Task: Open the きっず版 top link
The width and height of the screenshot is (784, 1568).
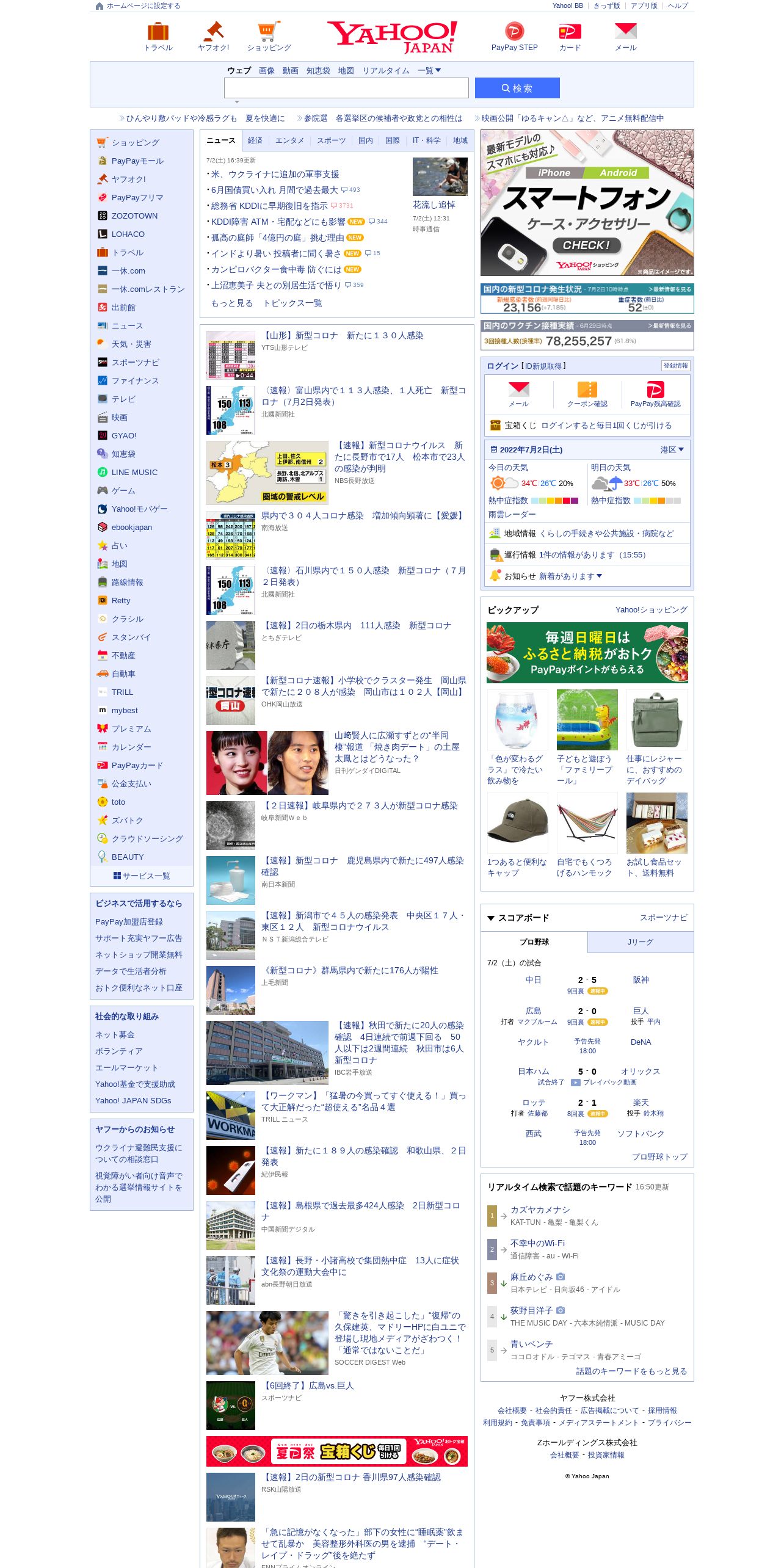Action: click(x=607, y=6)
